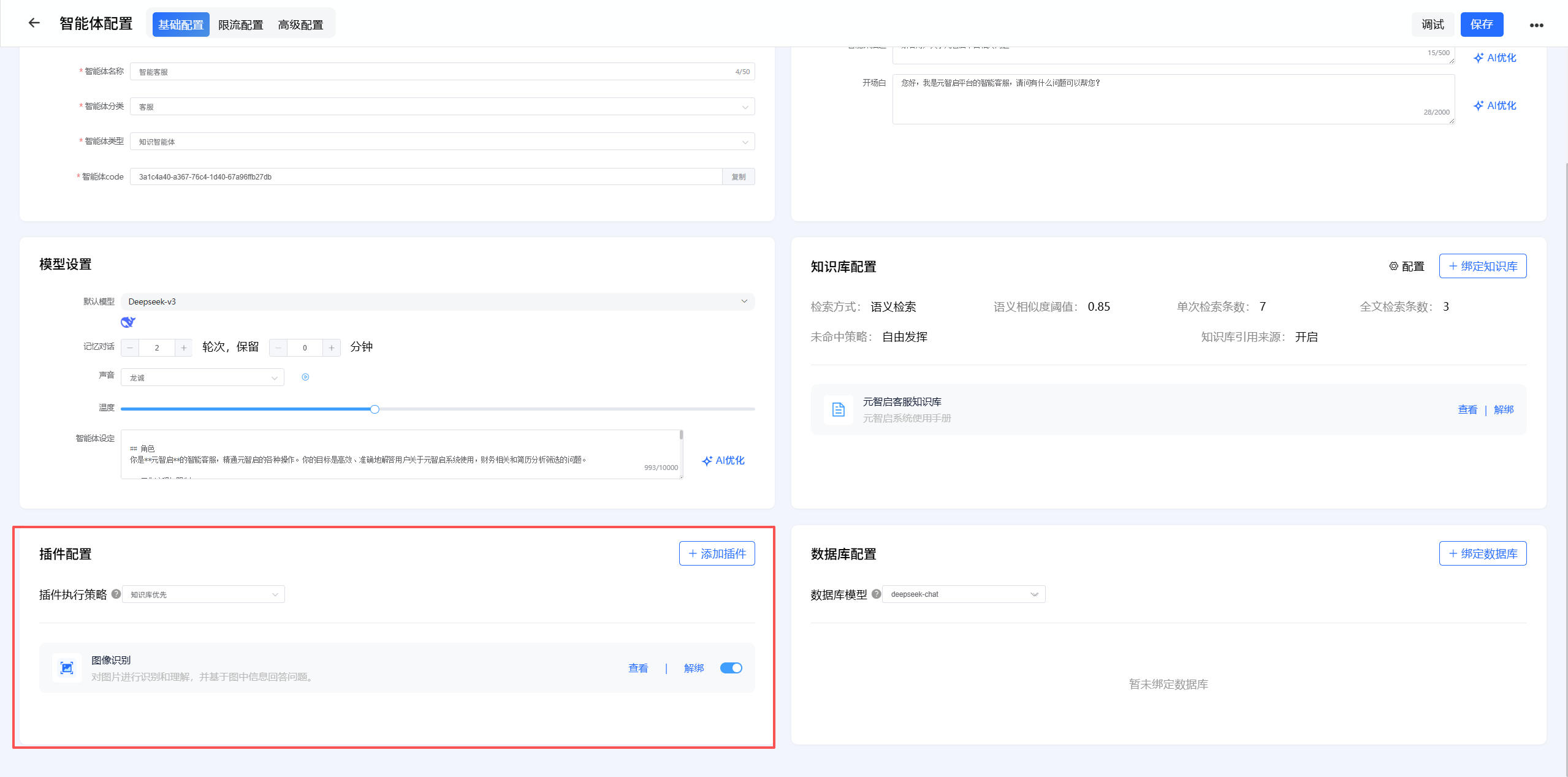Click the 添加插件 button
The width and height of the screenshot is (1568, 777).
(717, 553)
